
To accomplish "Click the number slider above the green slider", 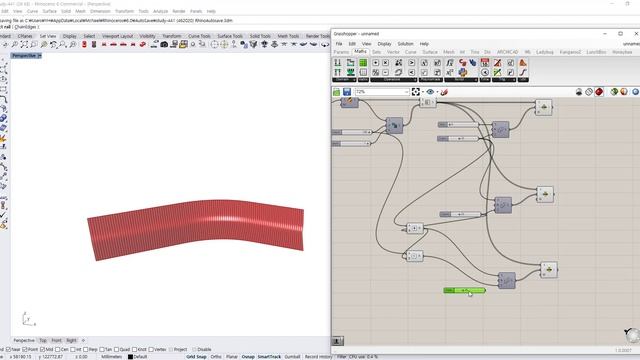I will pos(461,214).
